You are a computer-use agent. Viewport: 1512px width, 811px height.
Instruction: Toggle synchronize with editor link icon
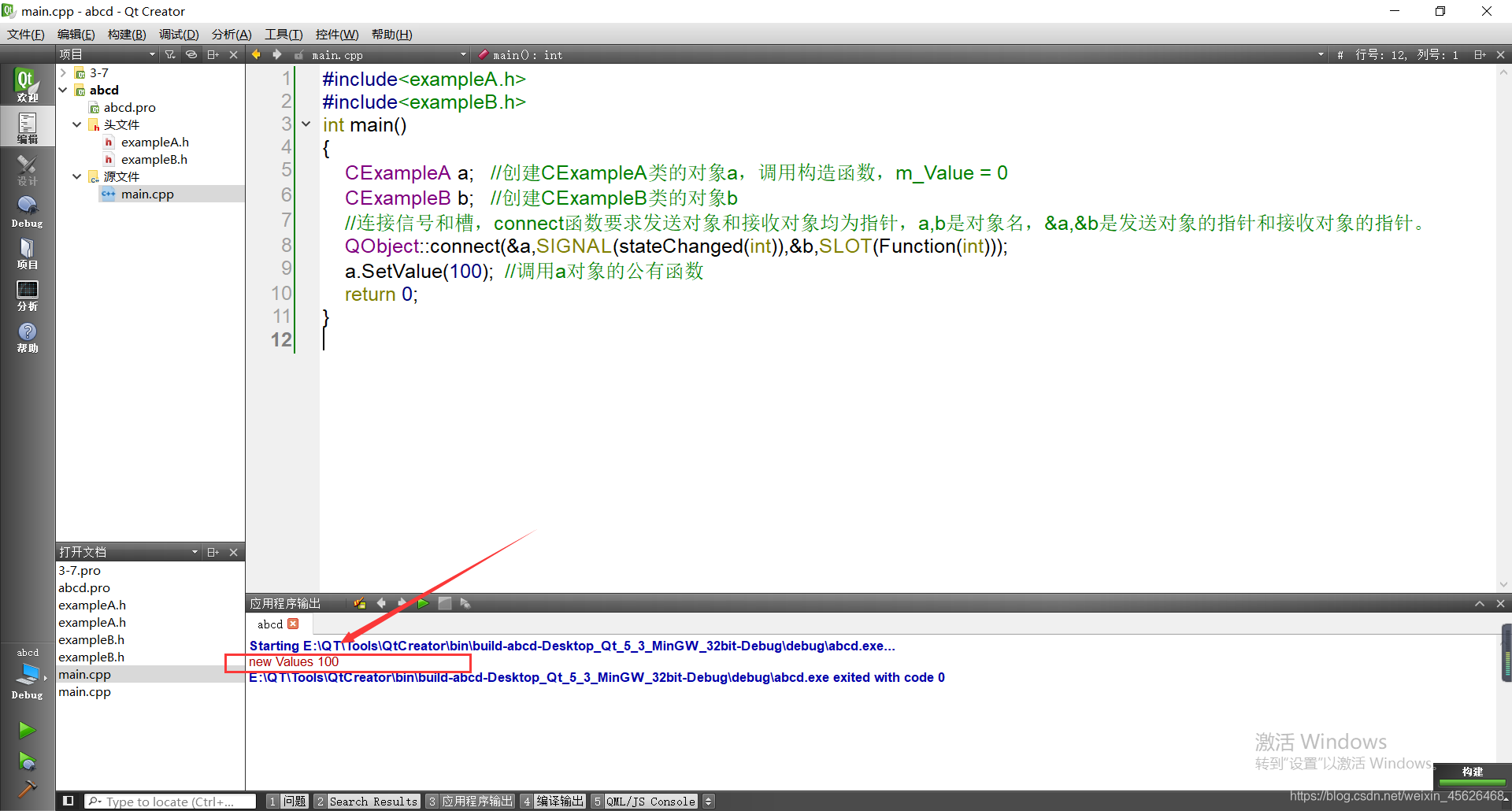(x=191, y=54)
